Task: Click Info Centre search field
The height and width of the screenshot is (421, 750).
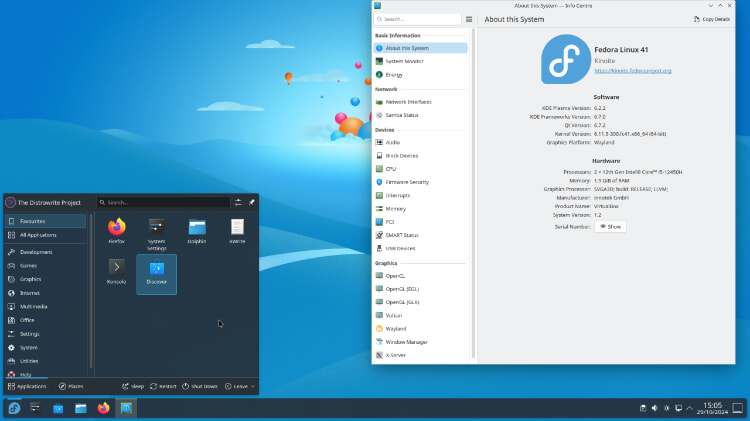Action: coord(417,19)
